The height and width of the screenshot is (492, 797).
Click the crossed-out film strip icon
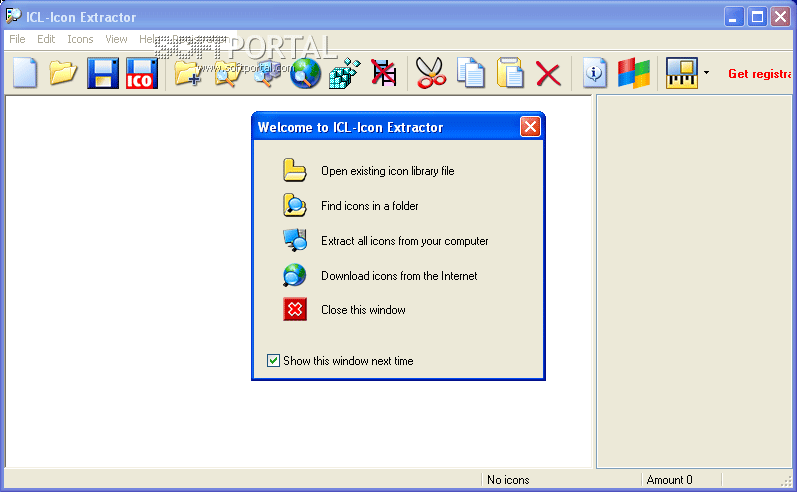coord(383,73)
